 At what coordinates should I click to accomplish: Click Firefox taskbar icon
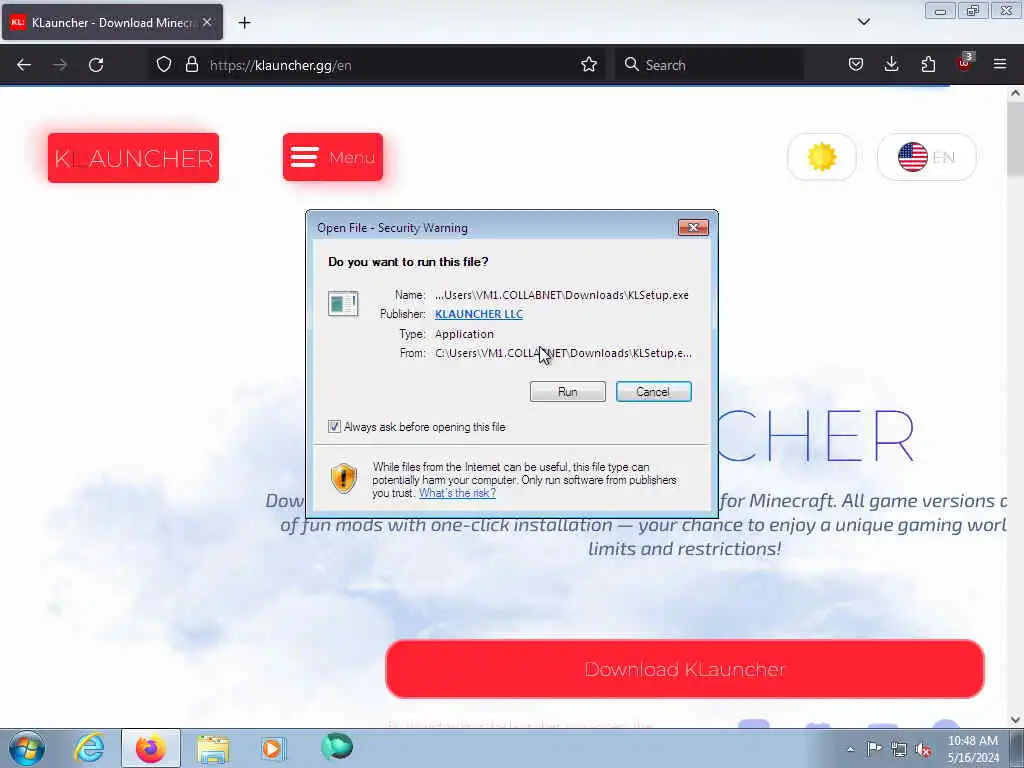click(x=150, y=748)
